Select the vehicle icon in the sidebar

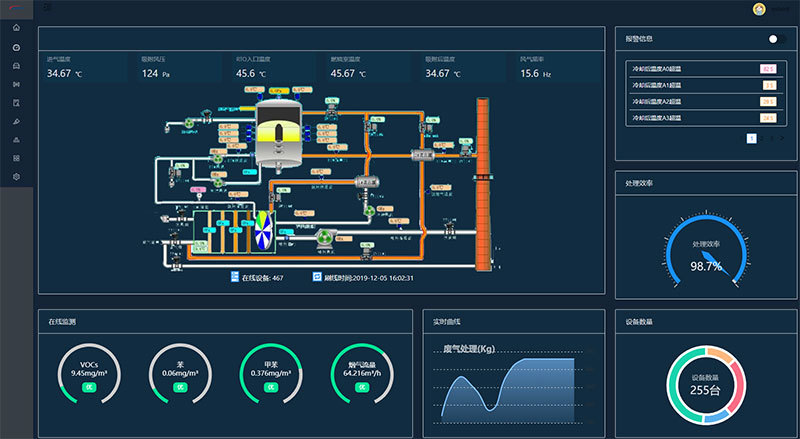click(x=16, y=66)
